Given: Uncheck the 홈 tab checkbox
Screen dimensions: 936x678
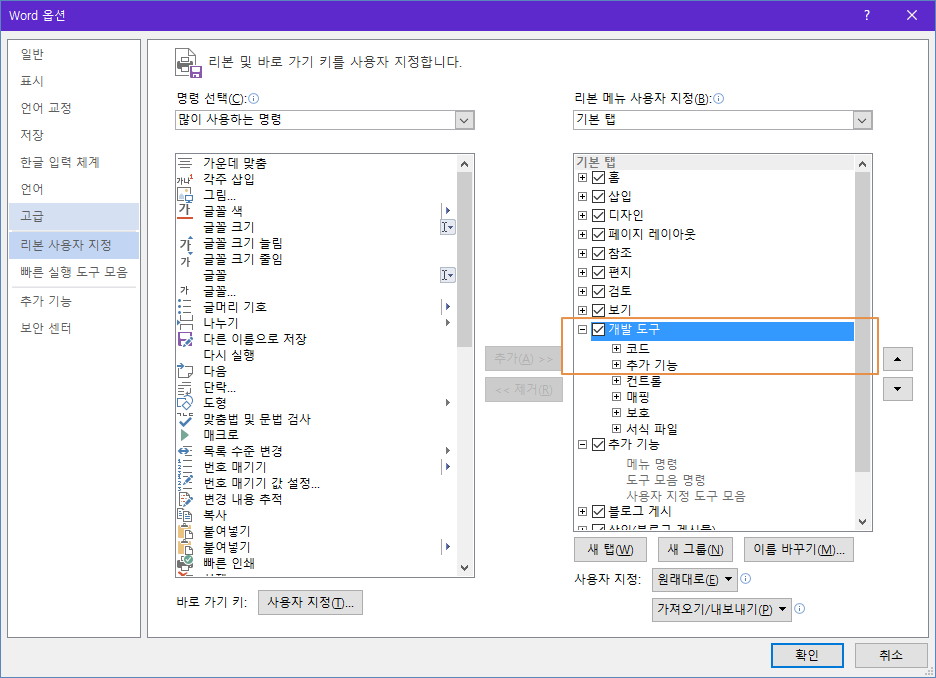Looking at the screenshot, I should [x=598, y=177].
